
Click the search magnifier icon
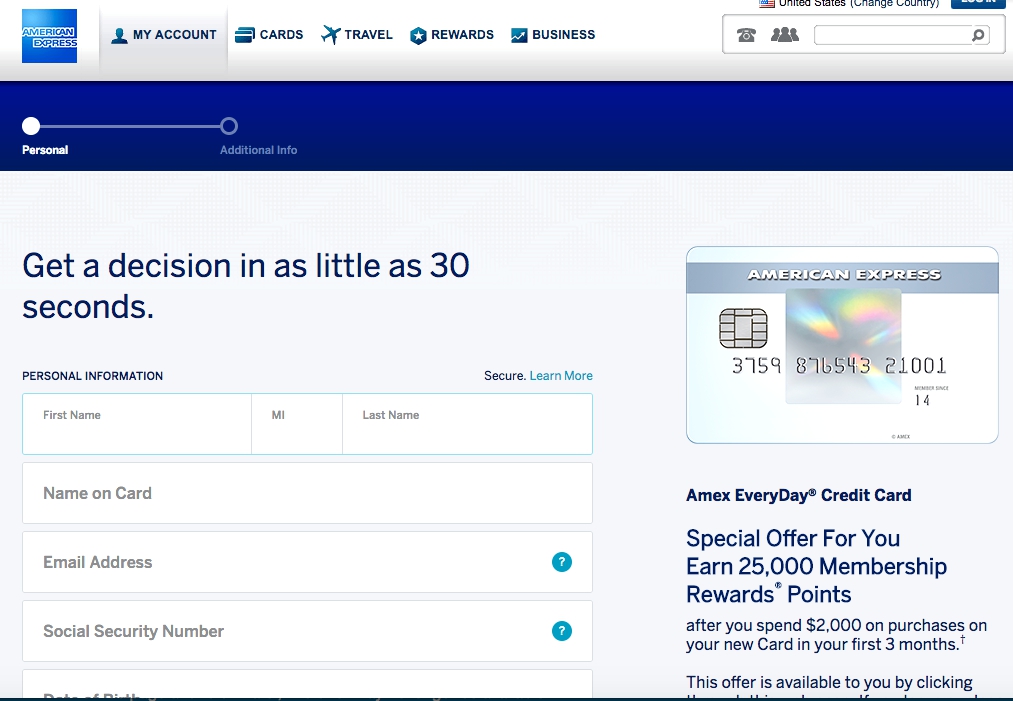coord(978,35)
